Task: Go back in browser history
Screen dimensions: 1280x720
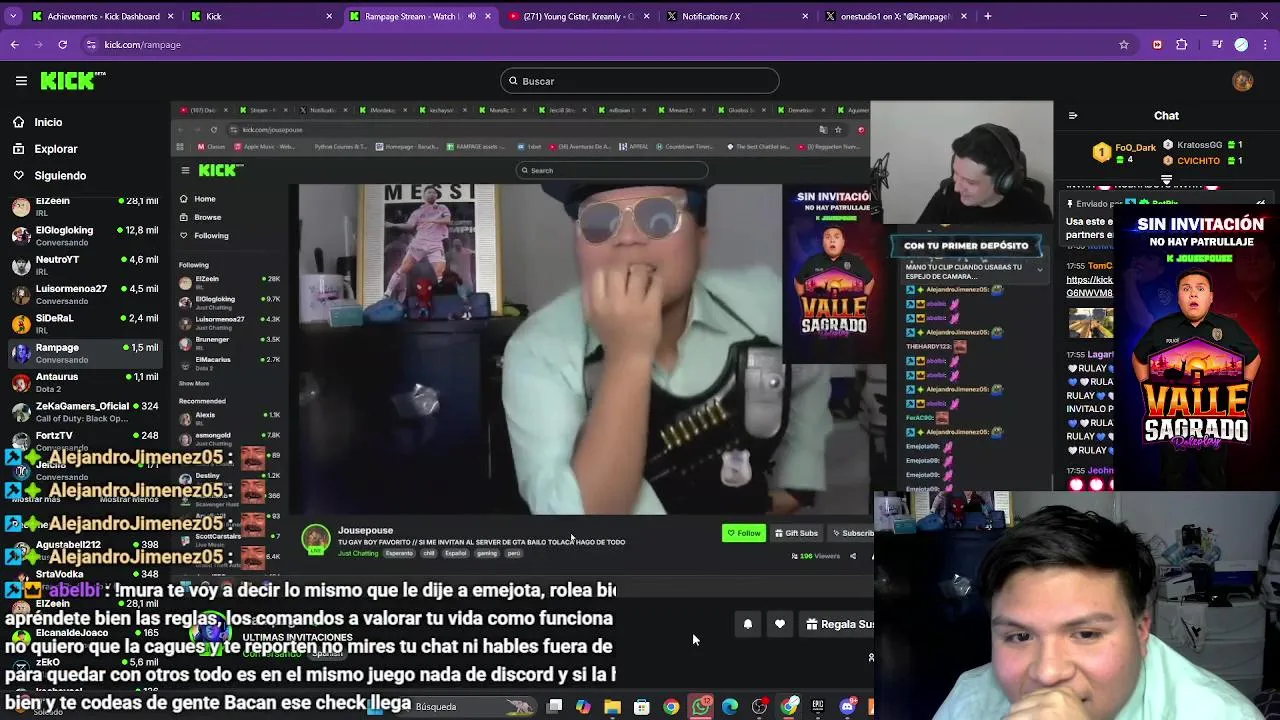Action: [15, 44]
